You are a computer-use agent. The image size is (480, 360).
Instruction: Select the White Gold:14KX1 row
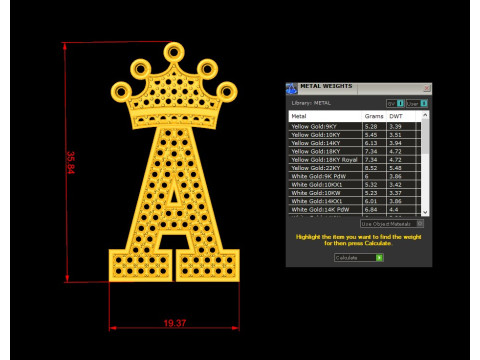coord(355,201)
